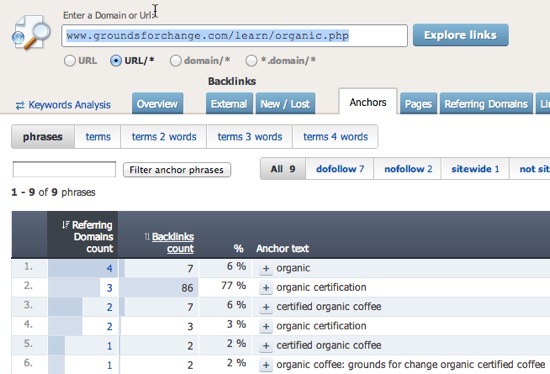Expand row 3 'certified organic coffee'
The width and height of the screenshot is (550, 374).
(x=266, y=307)
